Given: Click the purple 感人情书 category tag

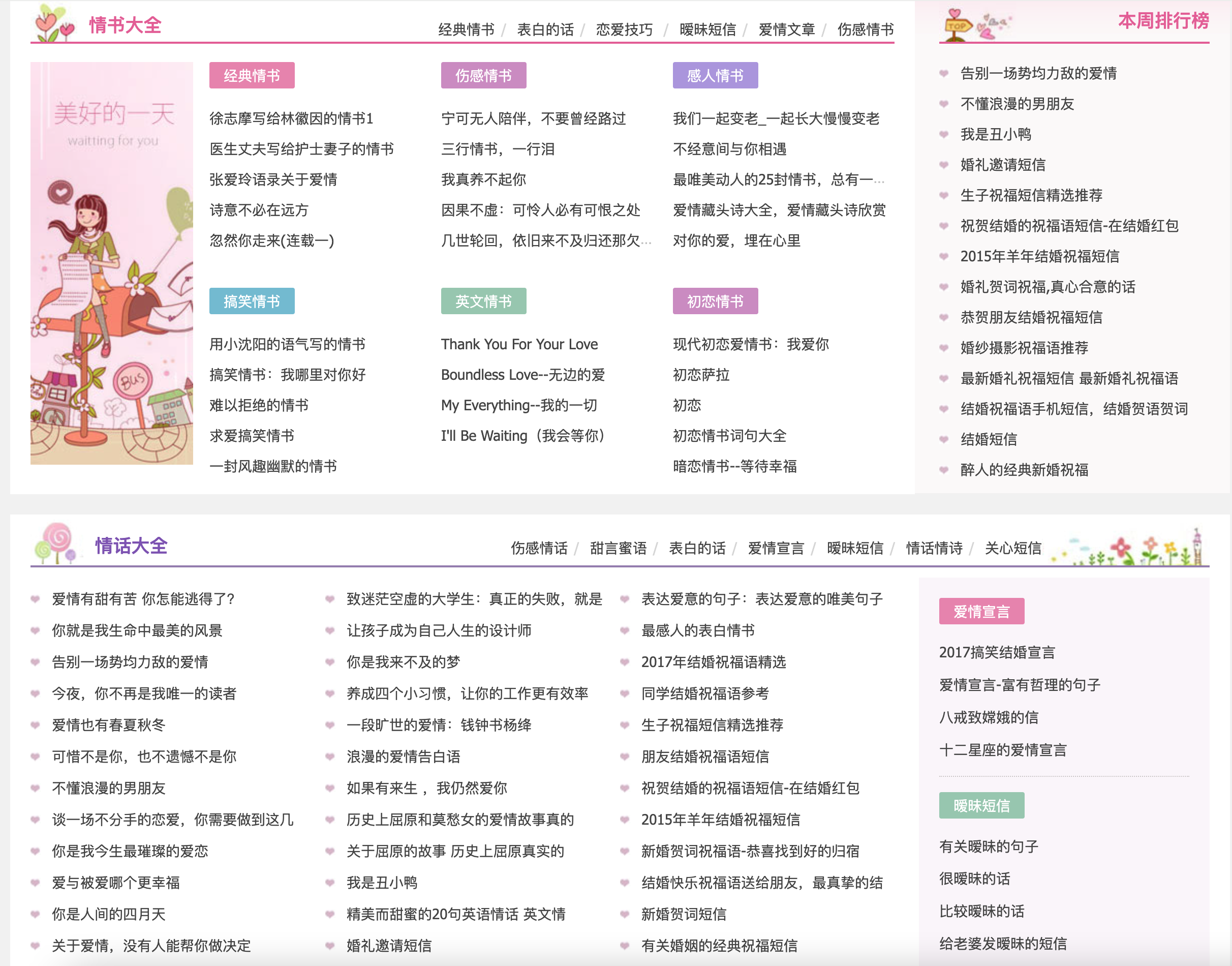Looking at the screenshot, I should coord(715,75).
